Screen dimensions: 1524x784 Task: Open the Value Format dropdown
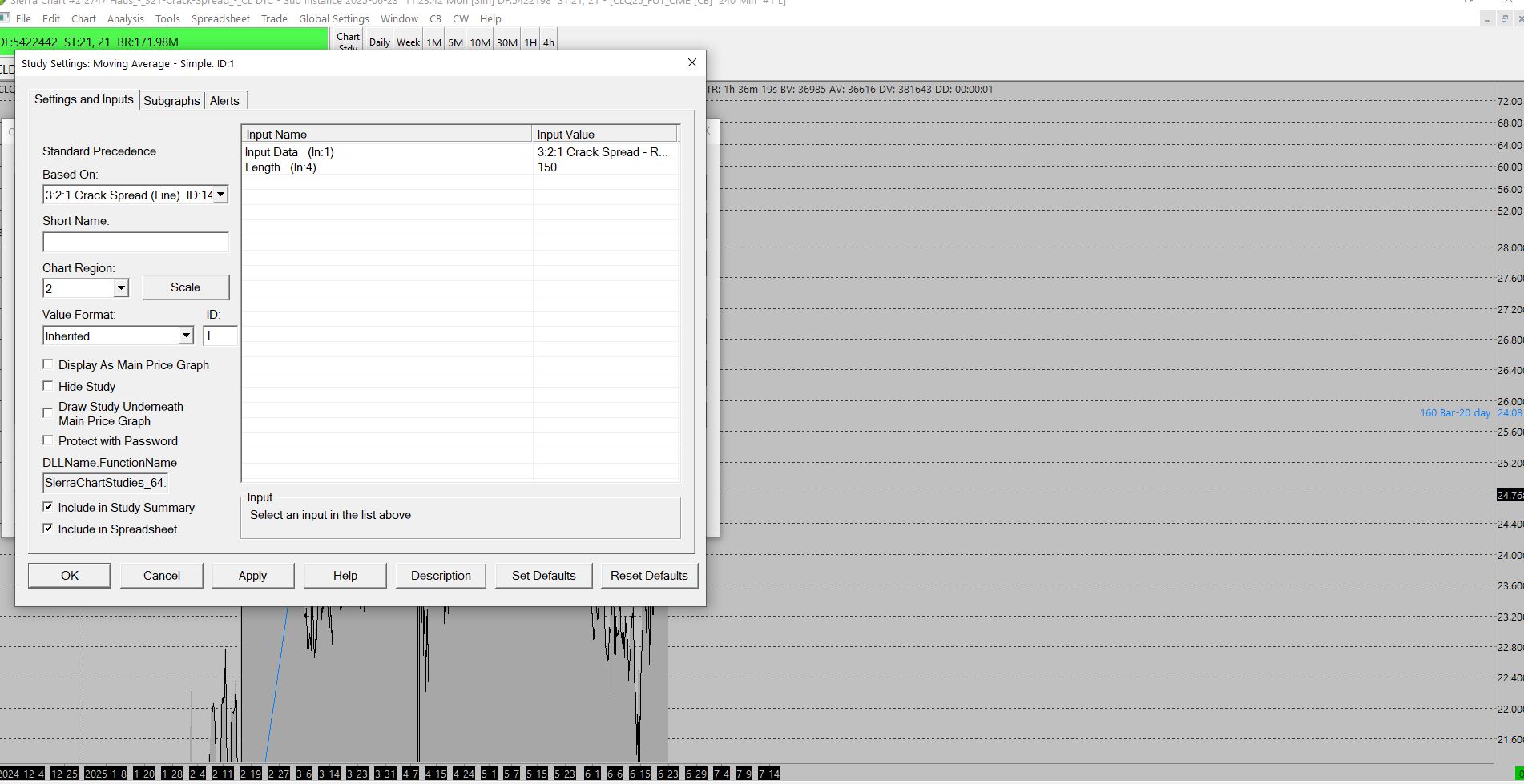pos(186,336)
